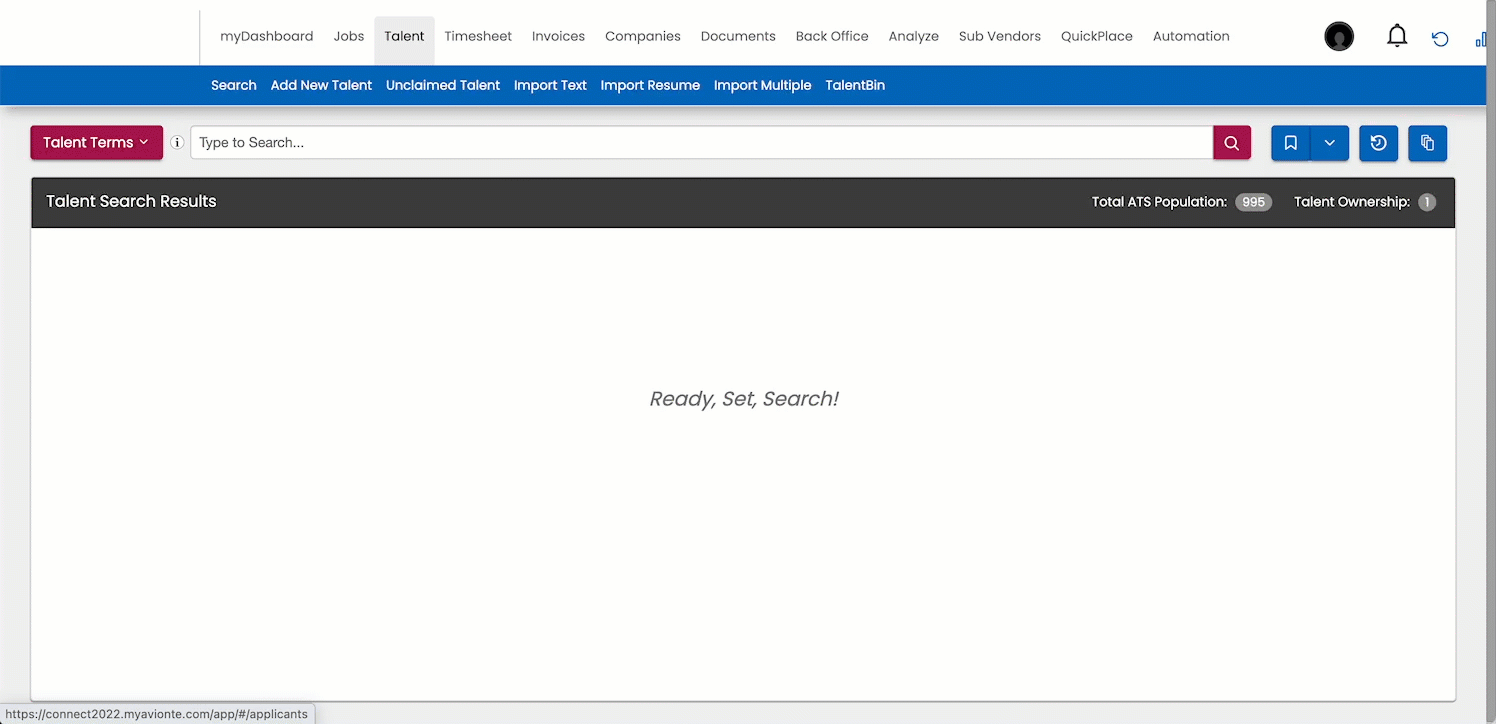Screen dimensions: 1496x724
Task: Click the magnifier search button
Action: [x=1232, y=143]
